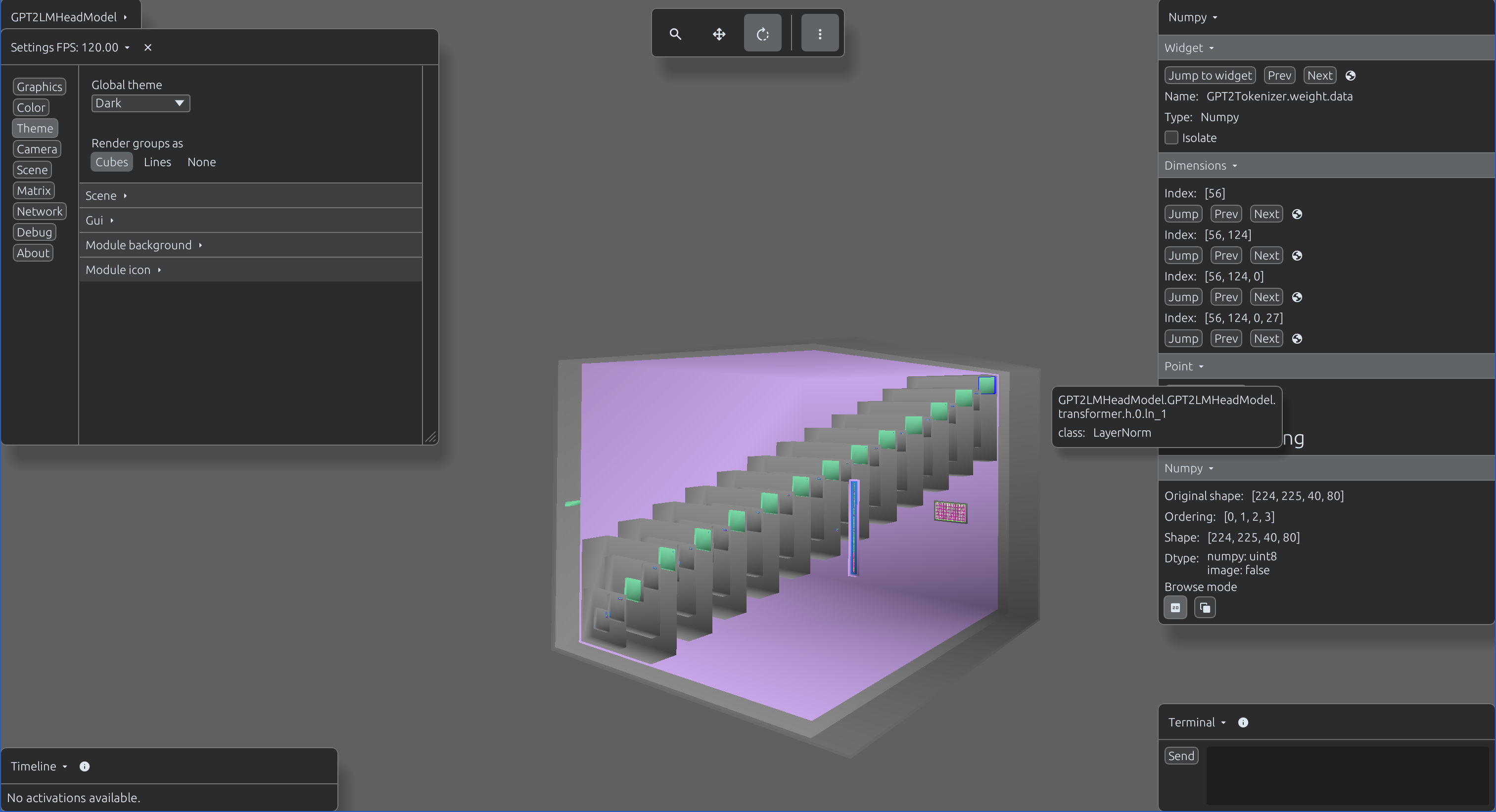Expand the Module background section
Image resolution: width=1496 pixels, height=812 pixels.
250,245
